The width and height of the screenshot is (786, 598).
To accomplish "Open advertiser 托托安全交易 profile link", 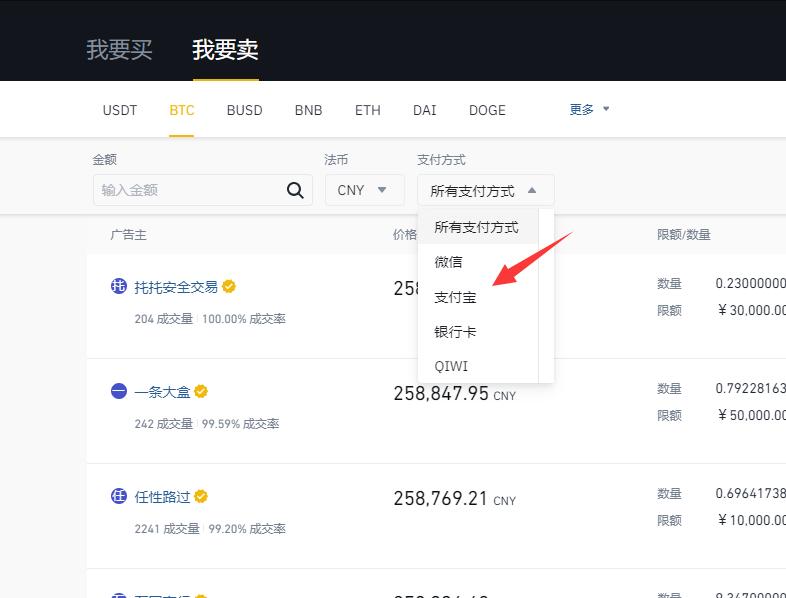I will click(x=176, y=287).
